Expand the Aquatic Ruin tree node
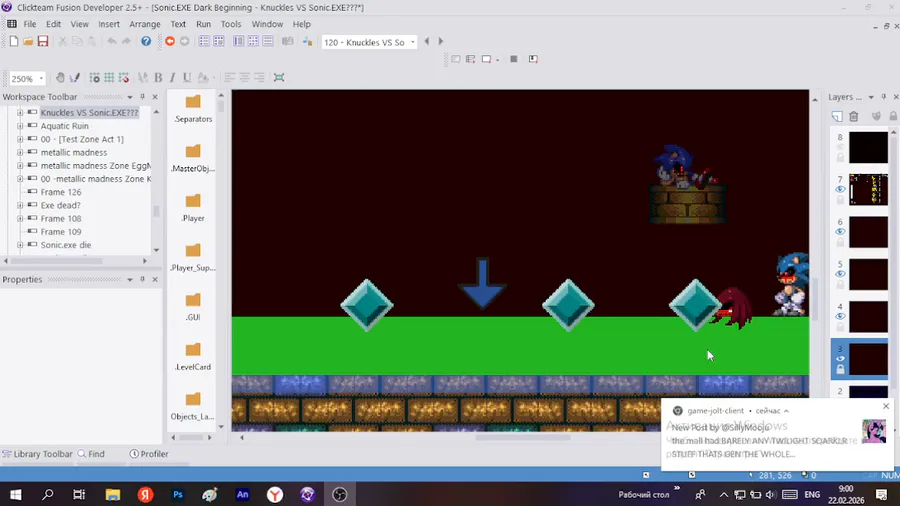The height and width of the screenshot is (506, 900). click(x=20, y=126)
